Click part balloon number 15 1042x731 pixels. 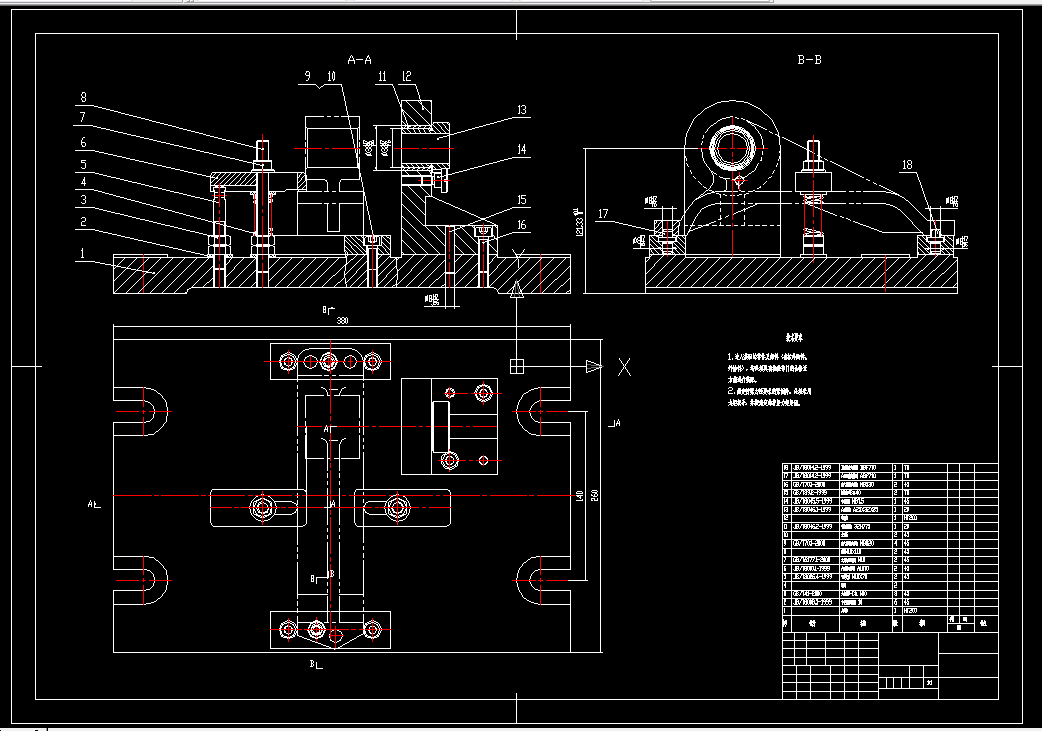click(x=522, y=199)
